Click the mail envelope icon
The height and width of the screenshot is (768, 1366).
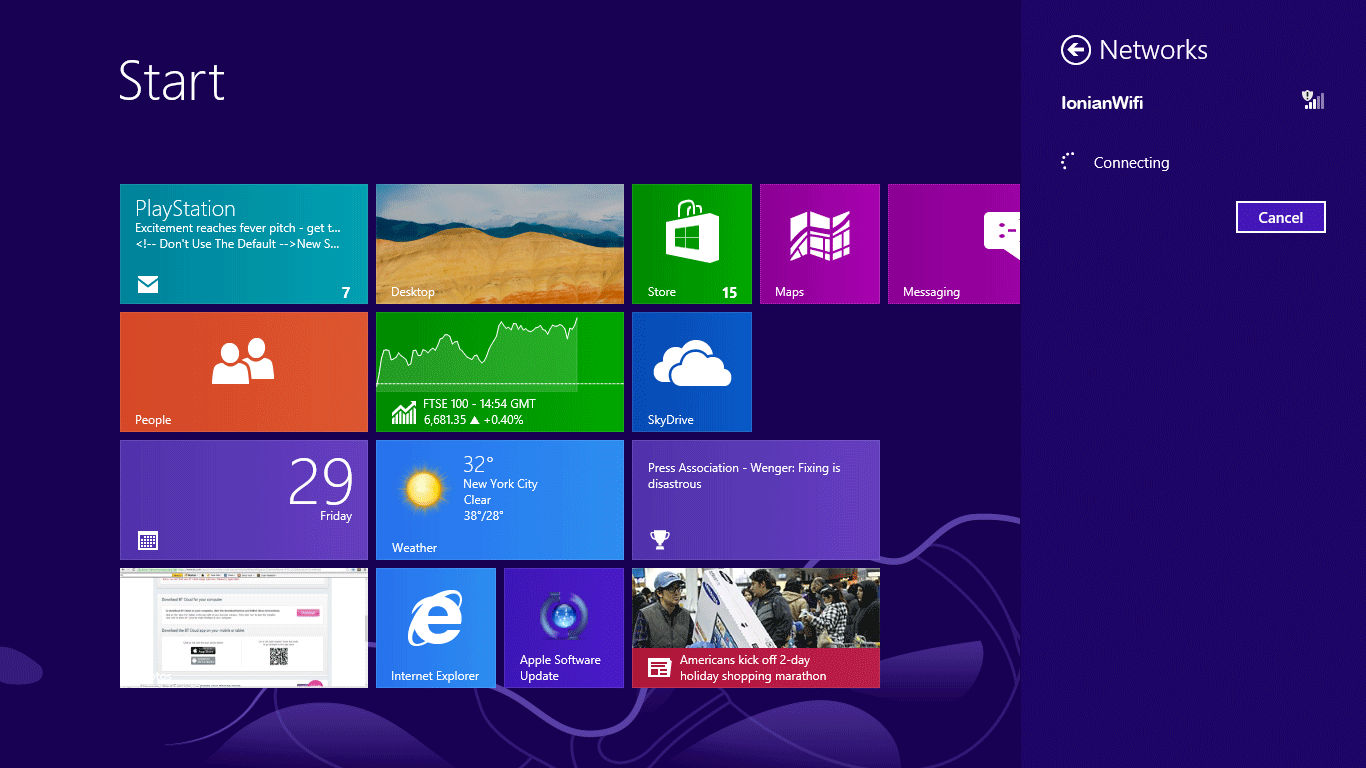click(148, 285)
